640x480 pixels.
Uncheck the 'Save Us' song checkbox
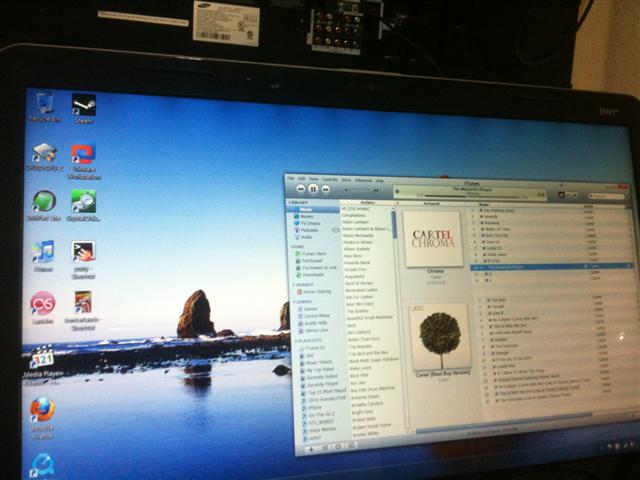482,242
